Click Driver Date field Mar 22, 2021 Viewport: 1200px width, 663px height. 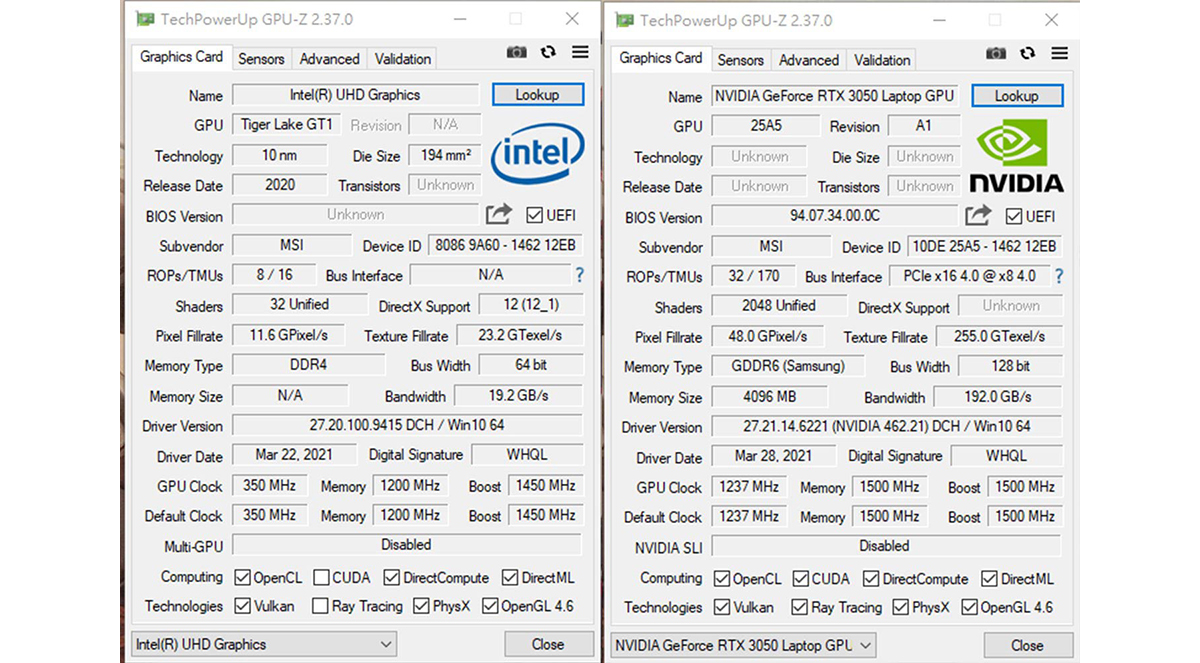click(x=294, y=455)
